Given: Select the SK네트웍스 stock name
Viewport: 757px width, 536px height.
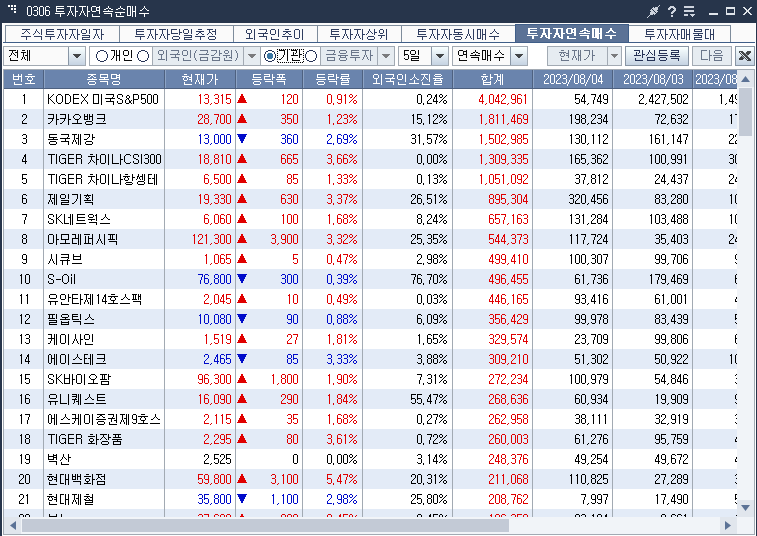Looking at the screenshot, I should coord(79,219).
